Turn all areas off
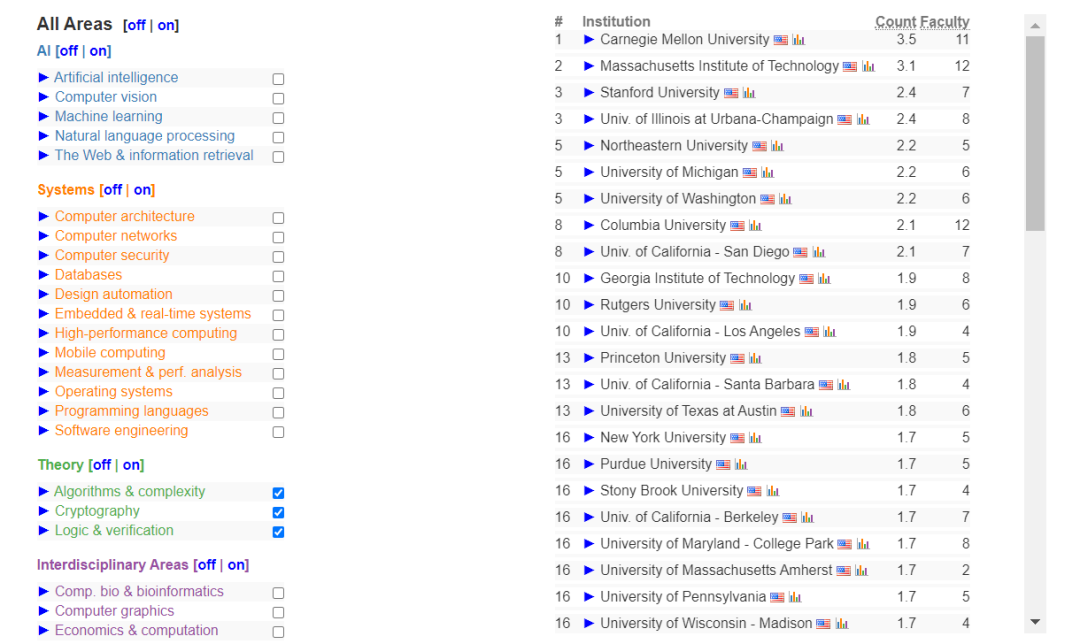The height and width of the screenshot is (644, 1080). click(136, 25)
